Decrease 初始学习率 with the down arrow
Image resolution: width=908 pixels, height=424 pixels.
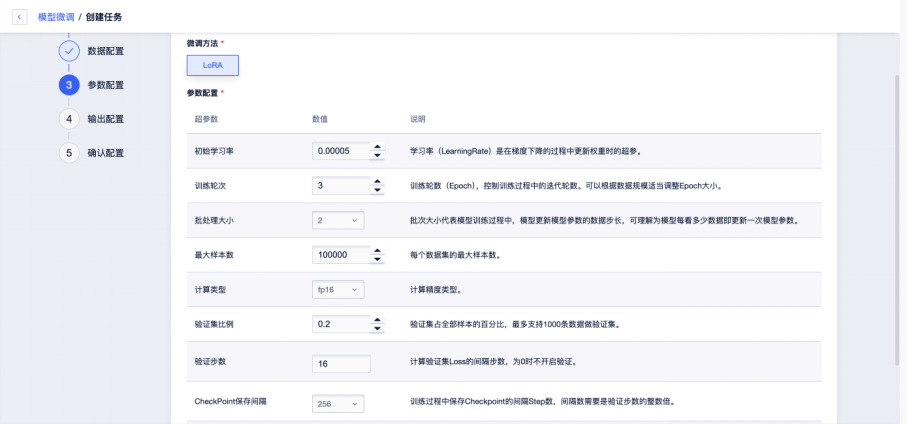point(378,155)
